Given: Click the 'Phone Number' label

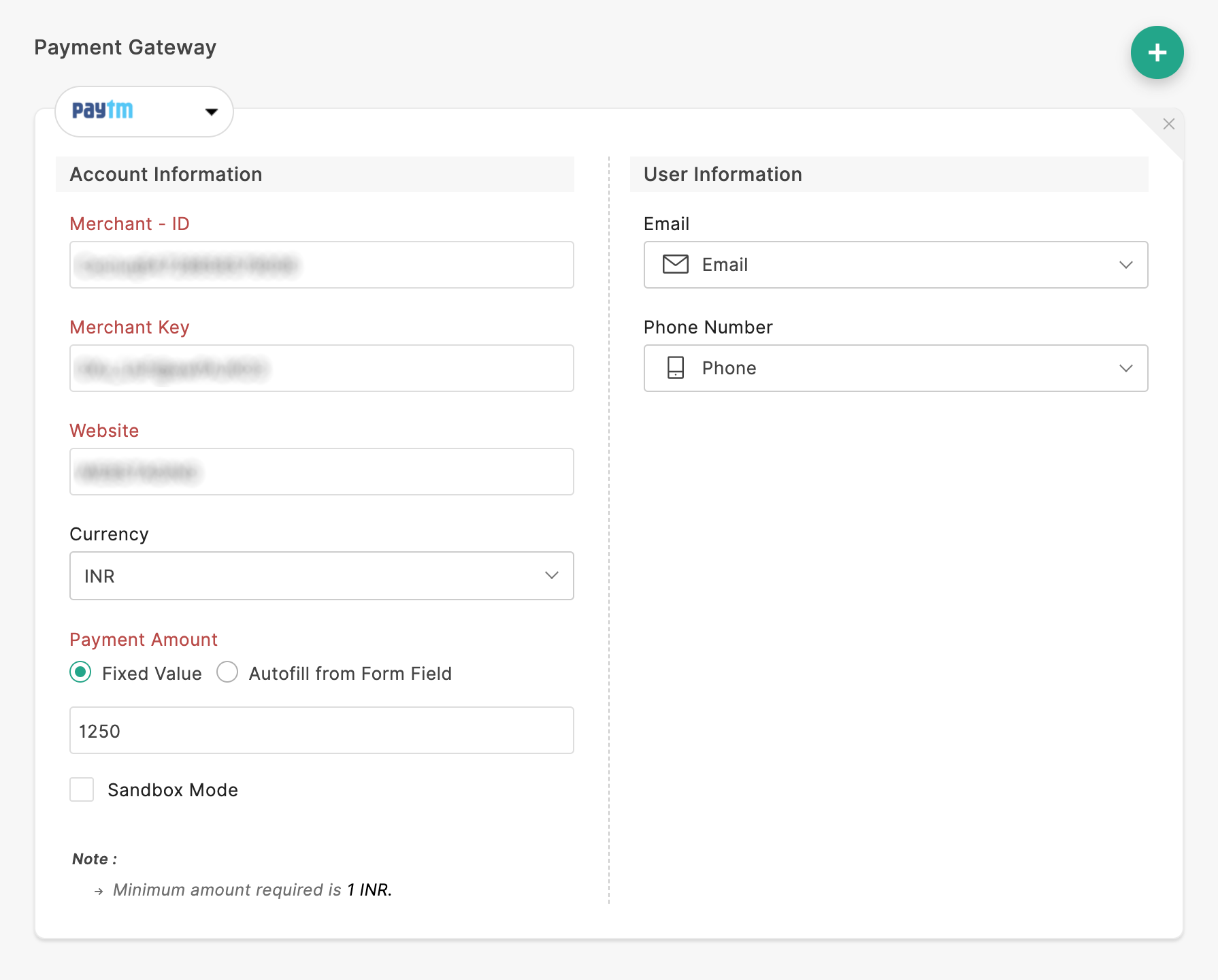Looking at the screenshot, I should point(708,327).
